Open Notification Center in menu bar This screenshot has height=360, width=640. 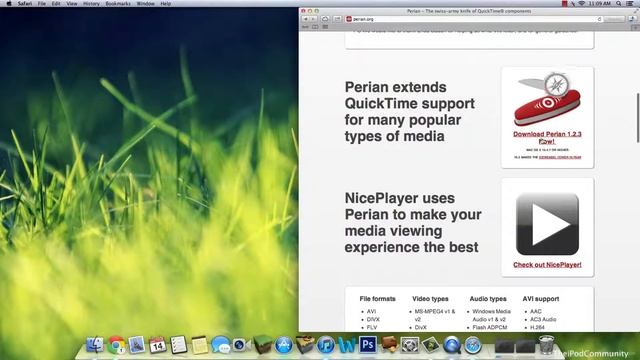[630, 4]
